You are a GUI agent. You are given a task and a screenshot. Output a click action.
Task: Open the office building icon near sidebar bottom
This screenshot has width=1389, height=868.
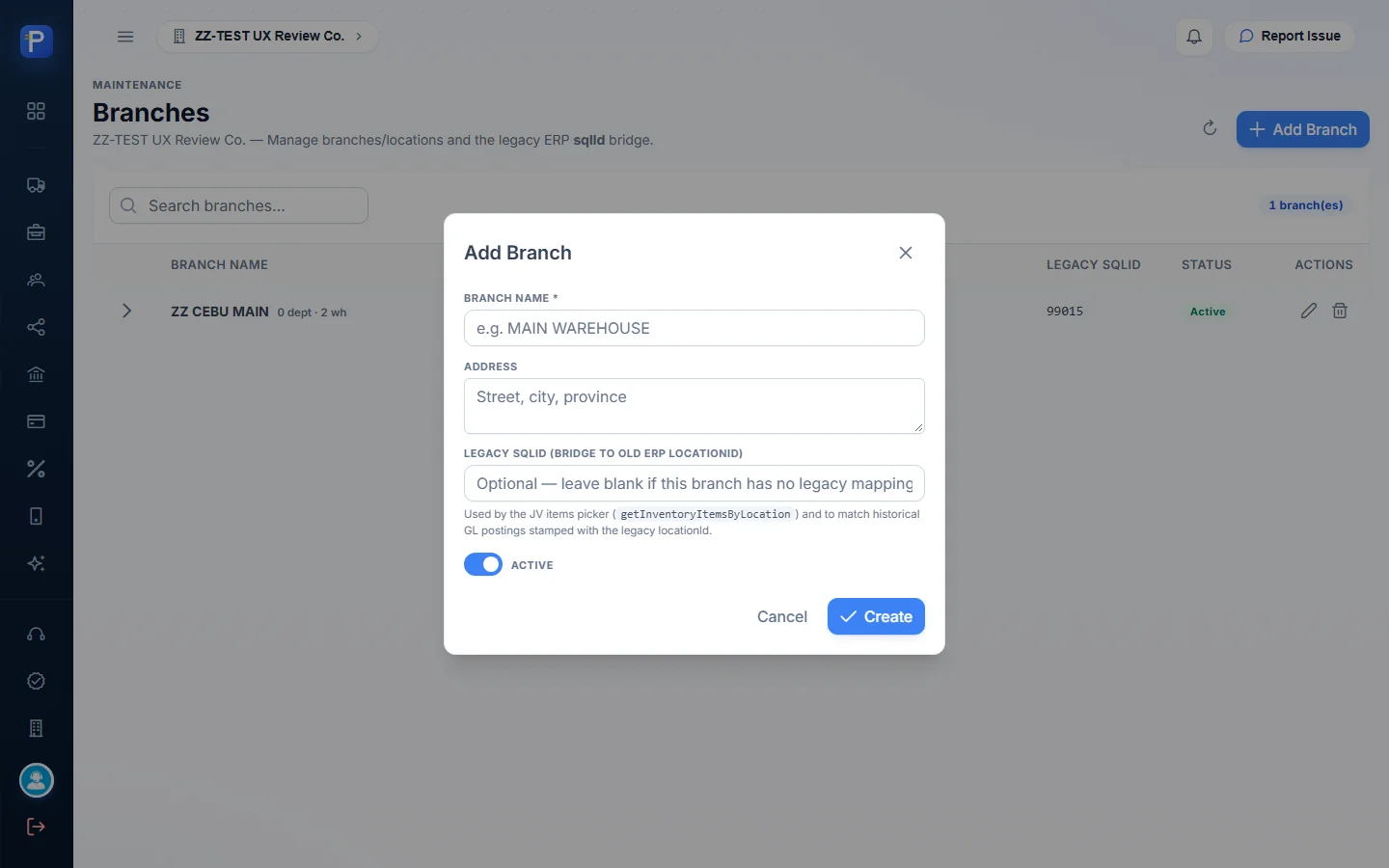tap(37, 728)
